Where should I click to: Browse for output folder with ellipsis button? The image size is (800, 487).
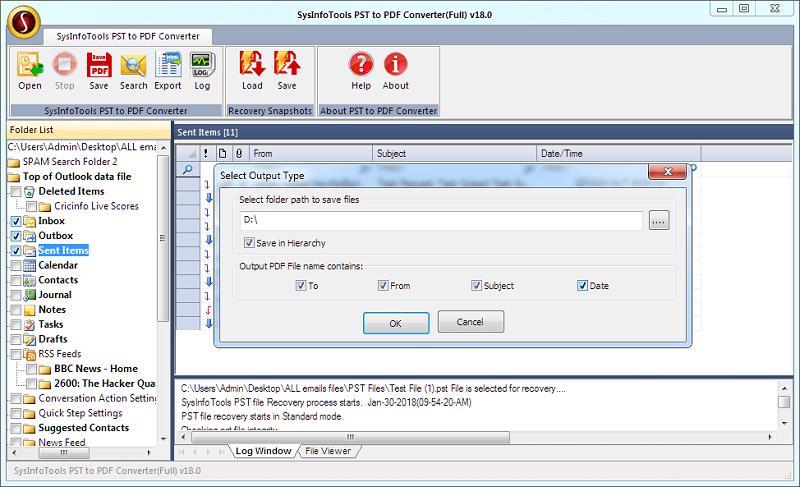coord(659,221)
